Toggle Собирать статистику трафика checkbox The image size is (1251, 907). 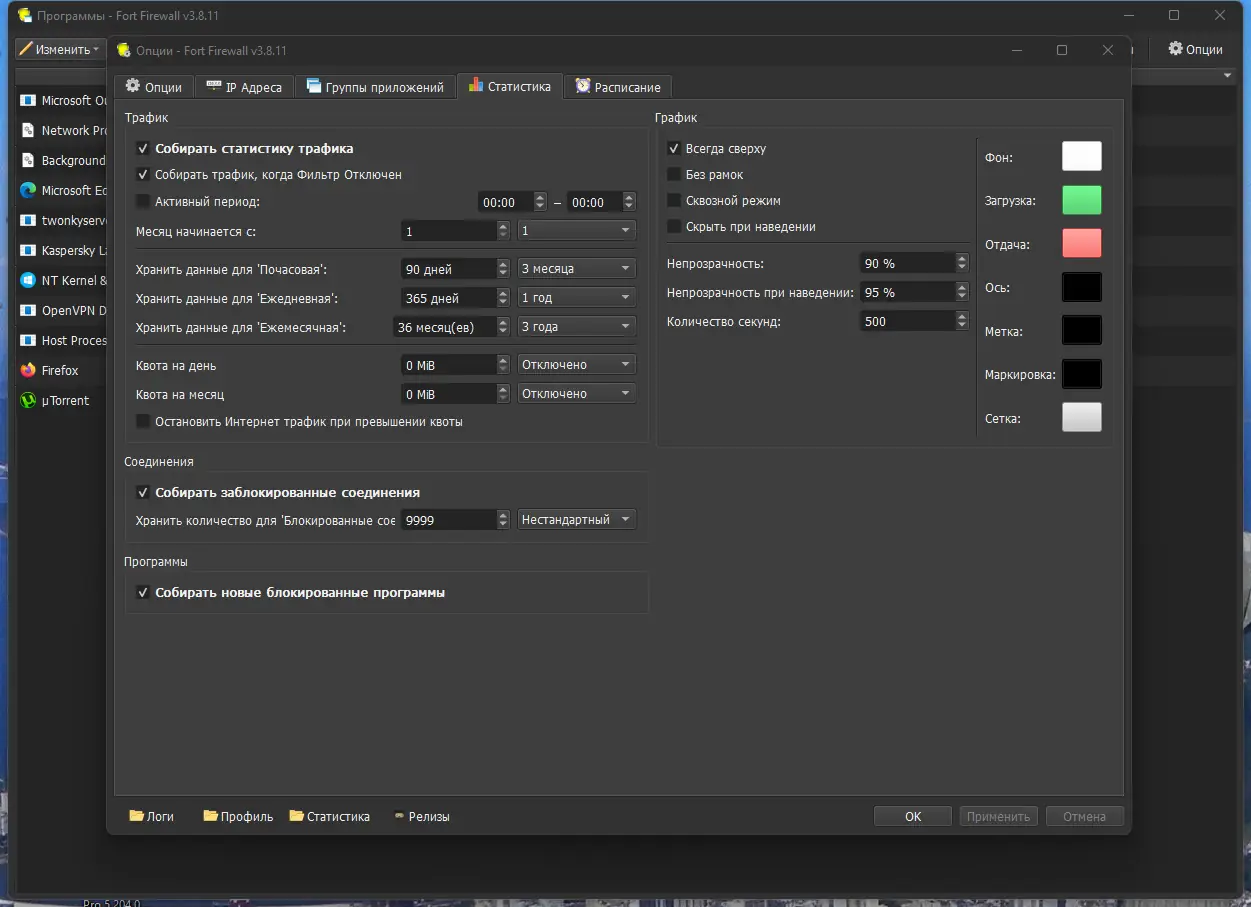(x=143, y=149)
